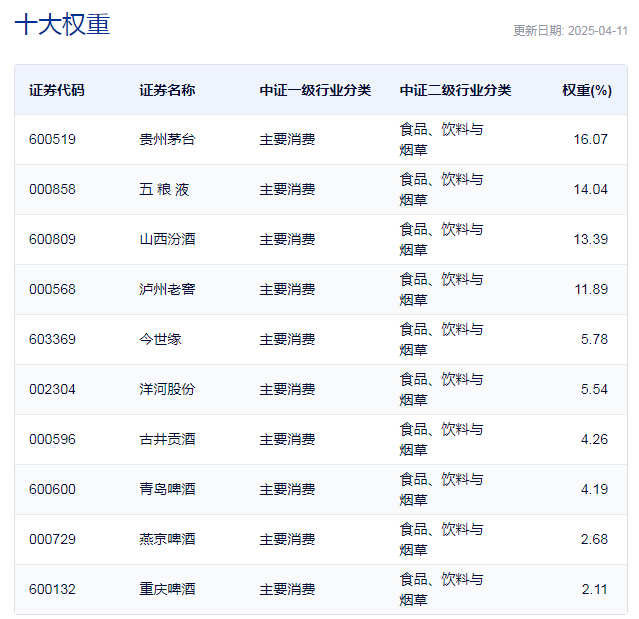
Task: Select the update date 2025-04-11 text
Action: pos(597,31)
